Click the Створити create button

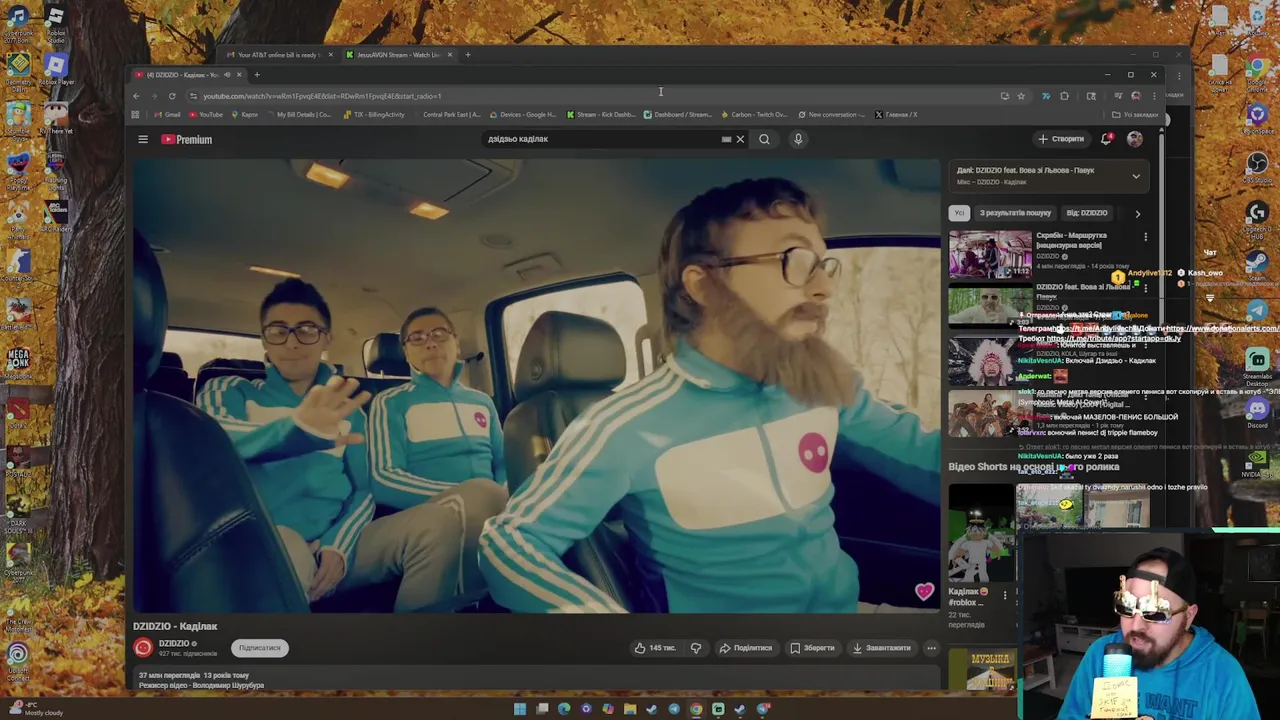click(x=1061, y=139)
